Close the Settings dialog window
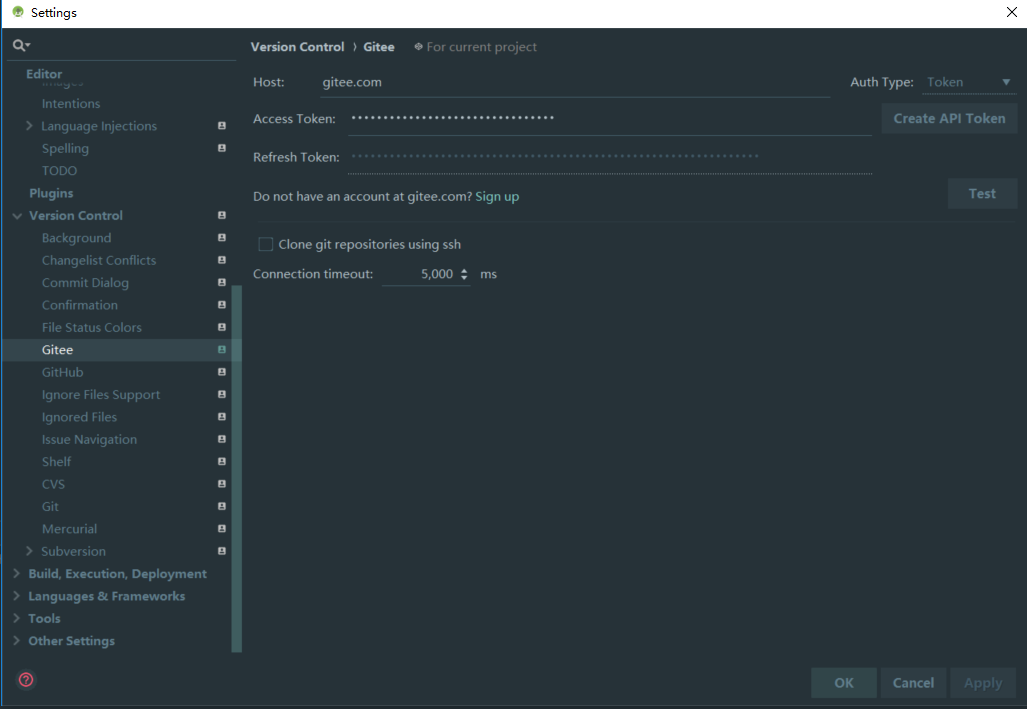This screenshot has height=709, width=1027. pyautogui.click(x=1011, y=12)
